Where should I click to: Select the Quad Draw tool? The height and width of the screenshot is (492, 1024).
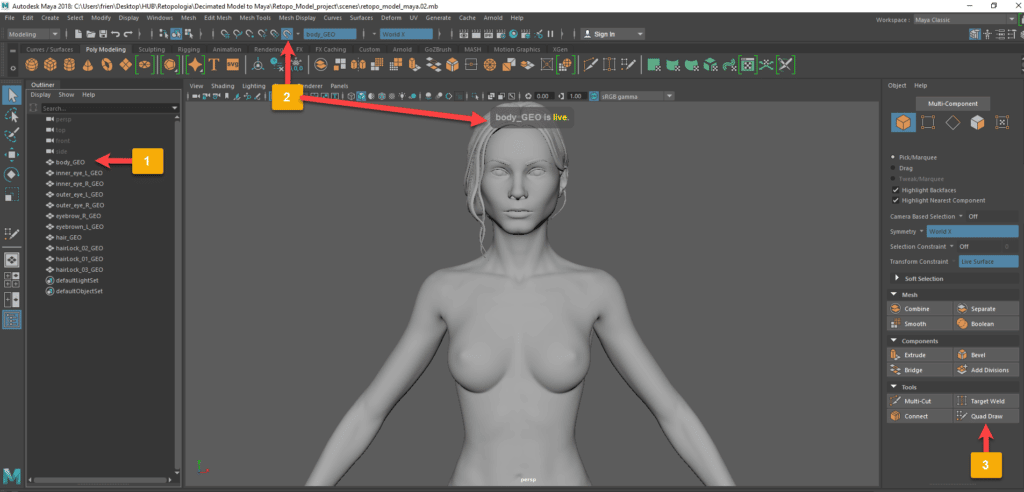click(985, 415)
